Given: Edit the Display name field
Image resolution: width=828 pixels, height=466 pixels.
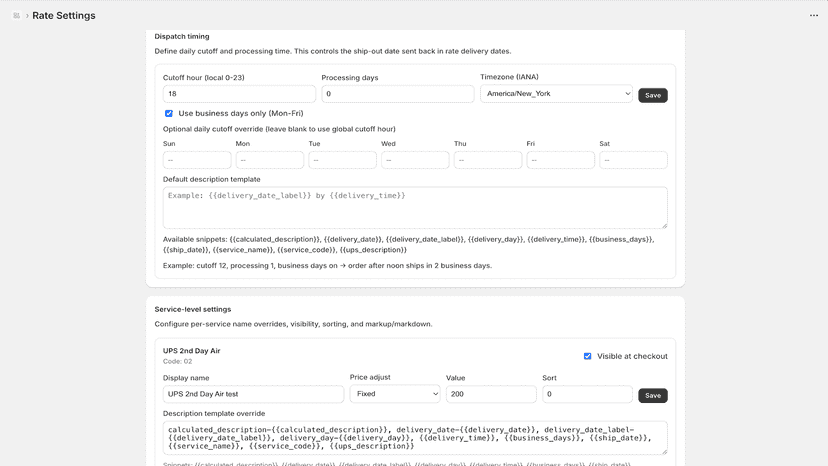Looking at the screenshot, I should 253,394.
